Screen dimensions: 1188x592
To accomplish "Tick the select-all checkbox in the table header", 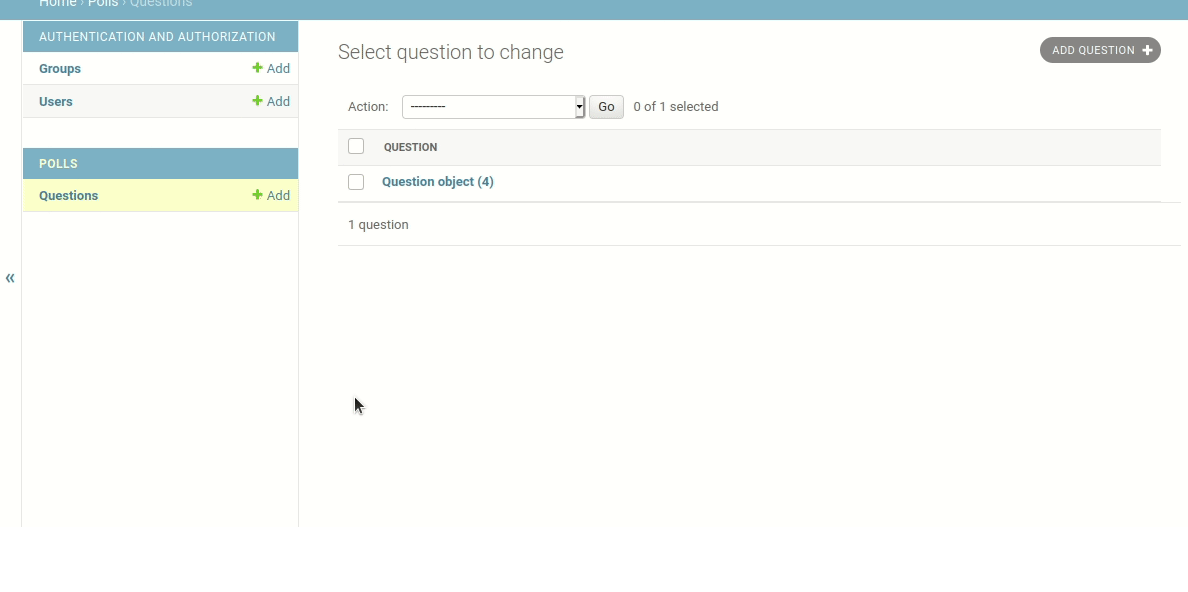I will point(356,146).
